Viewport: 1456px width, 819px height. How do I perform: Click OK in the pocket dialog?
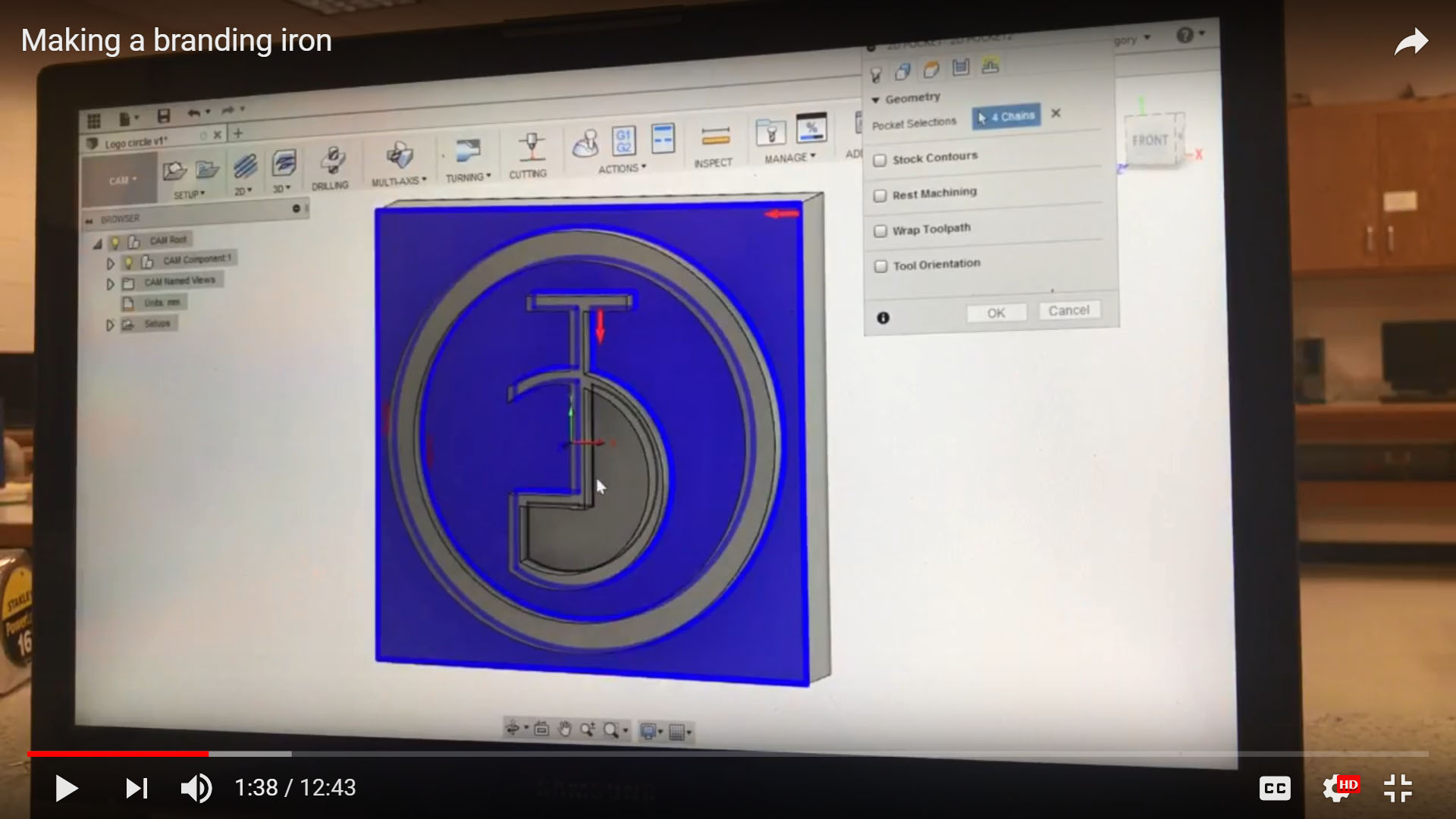[x=996, y=313]
